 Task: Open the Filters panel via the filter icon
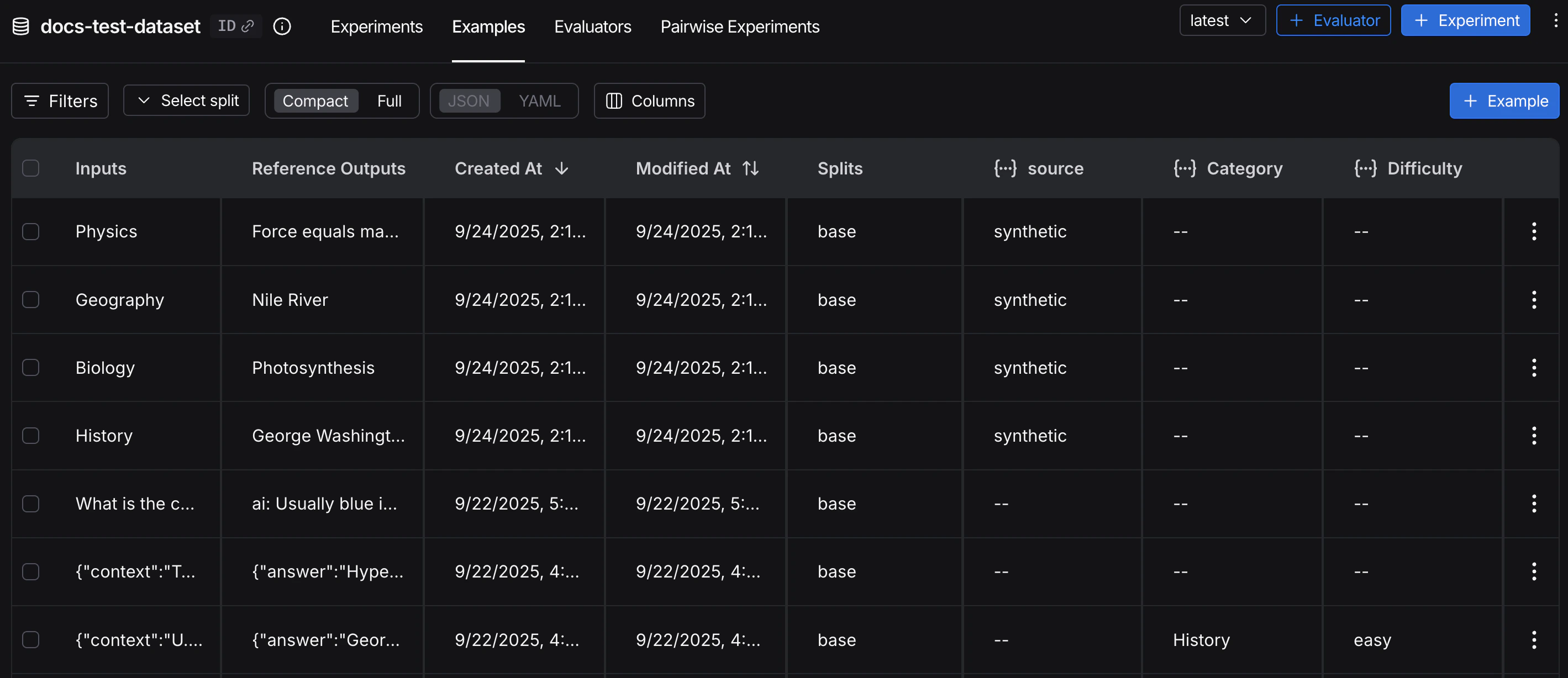point(33,100)
